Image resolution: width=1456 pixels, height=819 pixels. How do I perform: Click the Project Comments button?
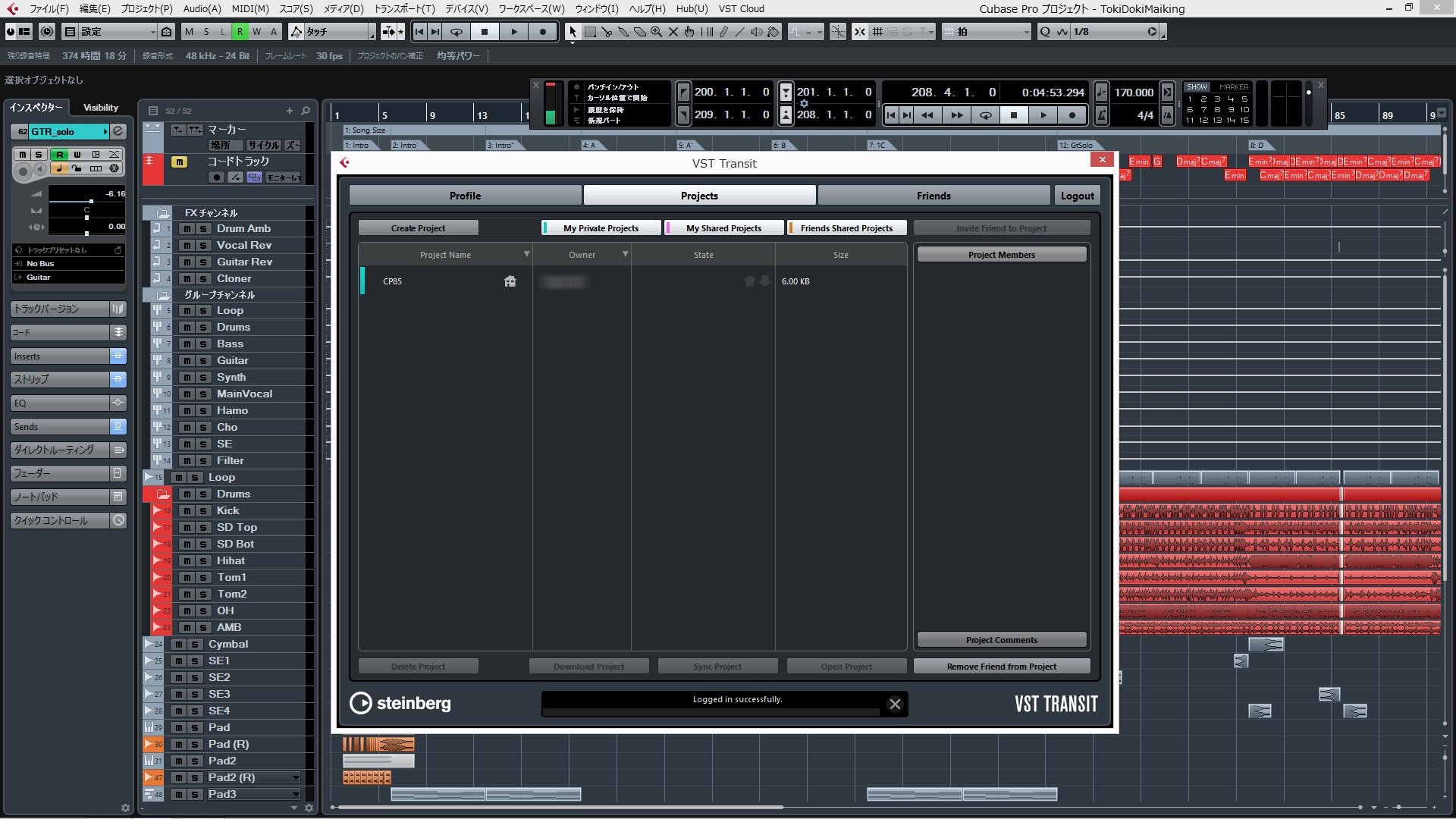(x=1001, y=640)
